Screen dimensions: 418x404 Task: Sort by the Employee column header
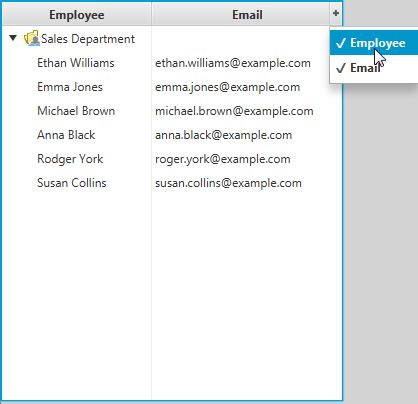pyautogui.click(x=77, y=15)
